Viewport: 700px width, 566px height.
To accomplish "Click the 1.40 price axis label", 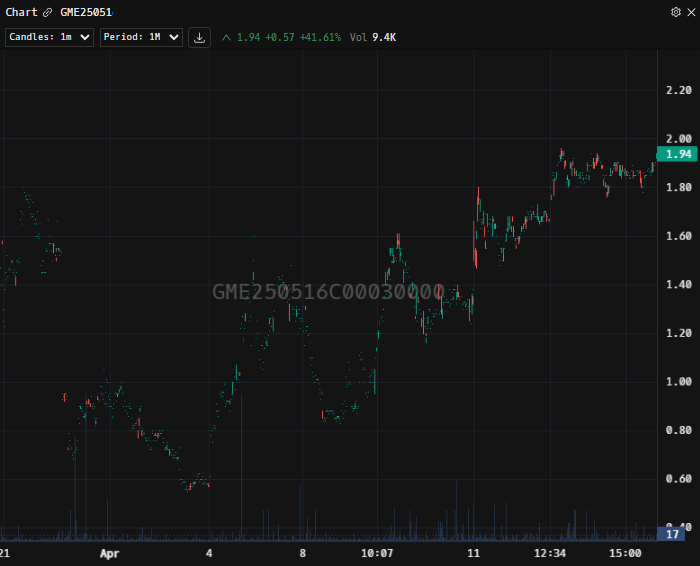I will (679, 285).
